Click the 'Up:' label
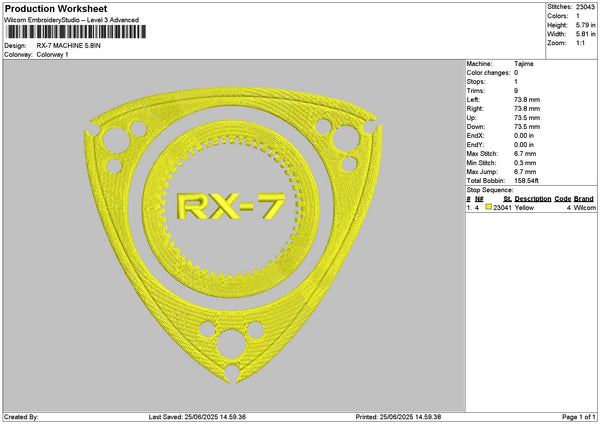The width and height of the screenshot is (600, 424). coord(471,118)
